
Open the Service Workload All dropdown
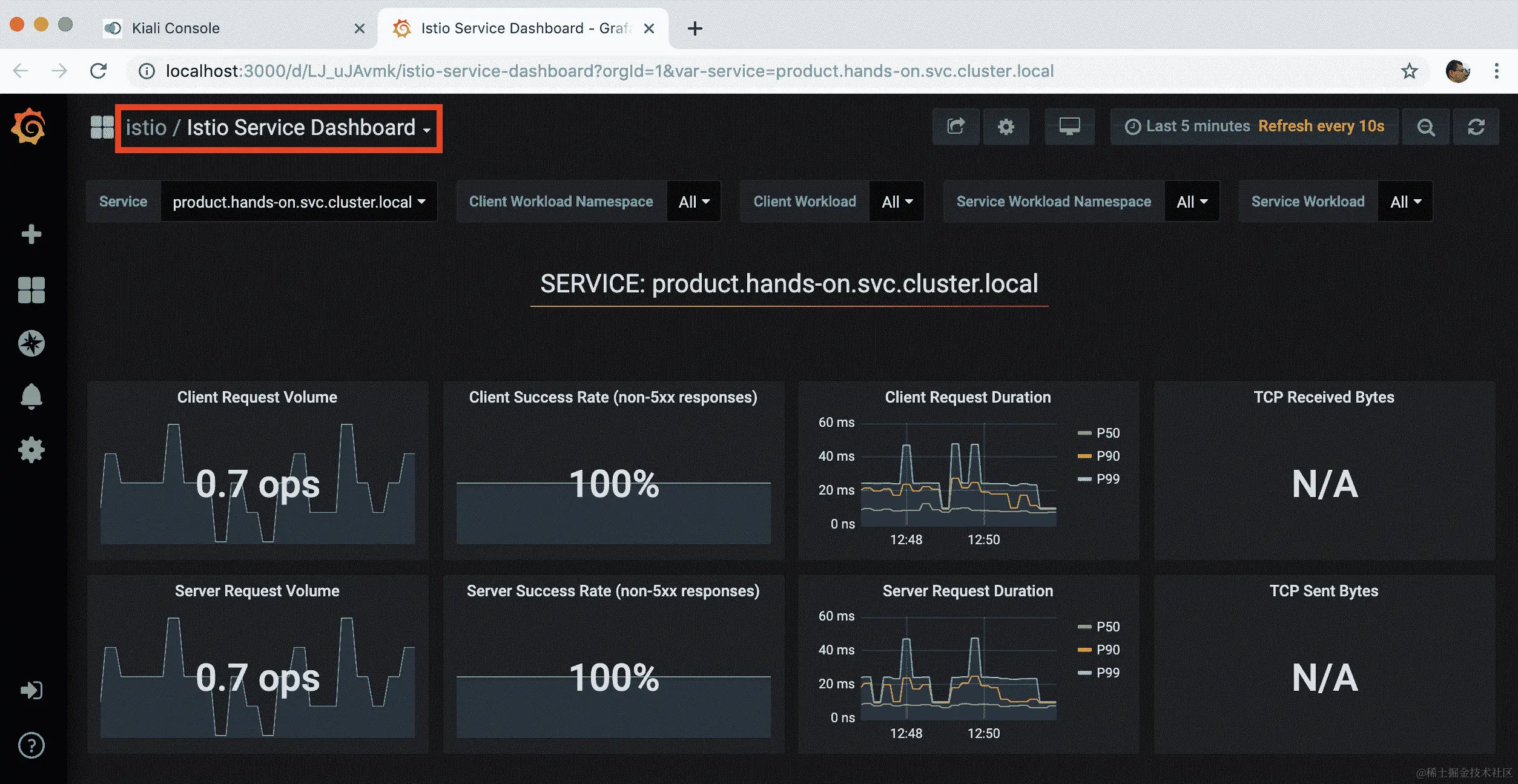1405,202
